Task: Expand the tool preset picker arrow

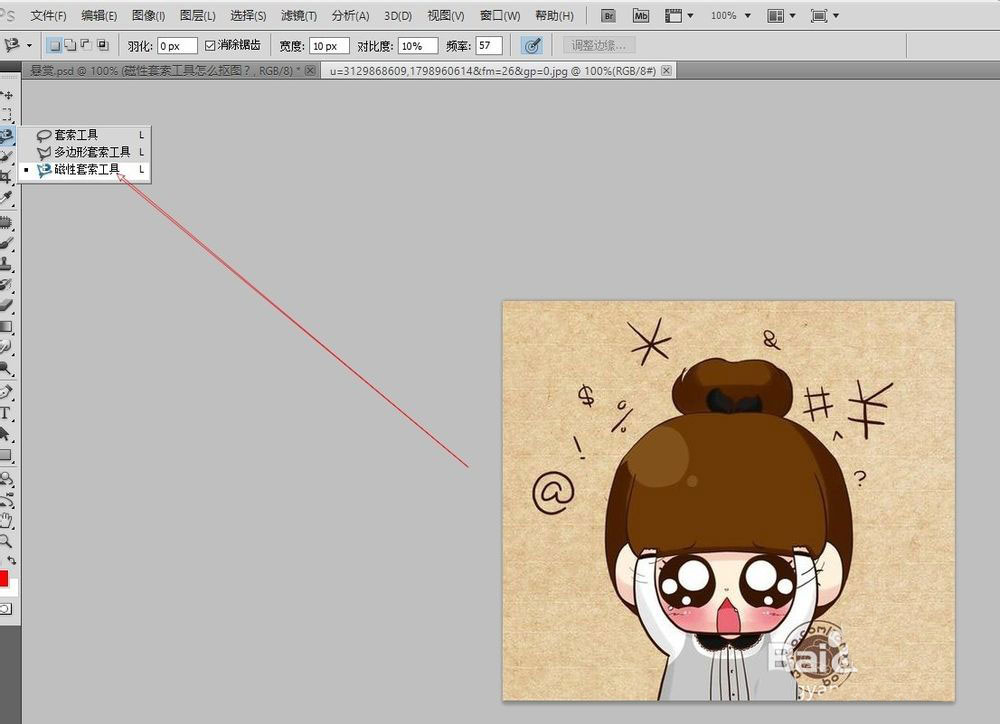Action: [x=29, y=46]
